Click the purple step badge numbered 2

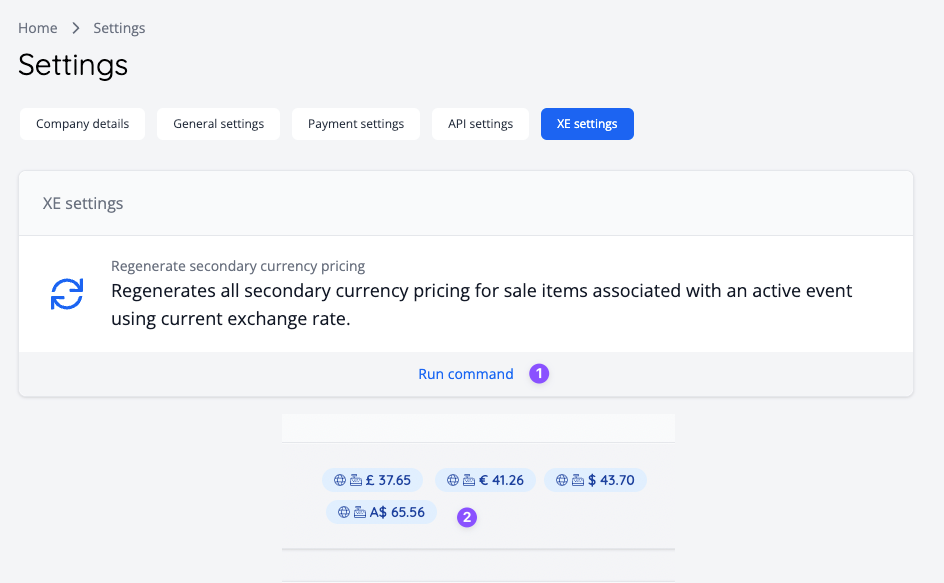click(x=467, y=518)
